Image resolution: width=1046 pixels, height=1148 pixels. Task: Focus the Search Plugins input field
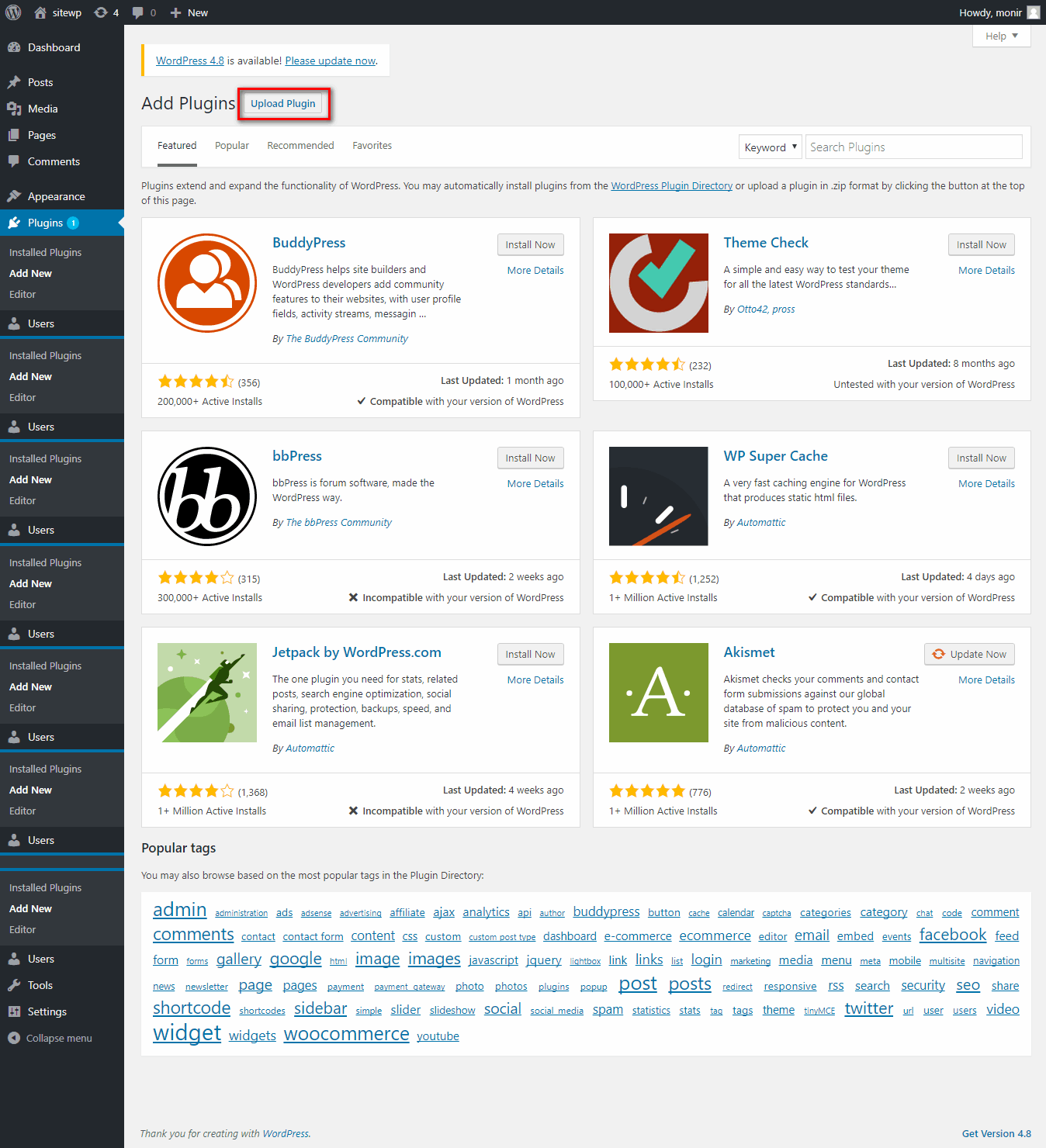click(914, 147)
